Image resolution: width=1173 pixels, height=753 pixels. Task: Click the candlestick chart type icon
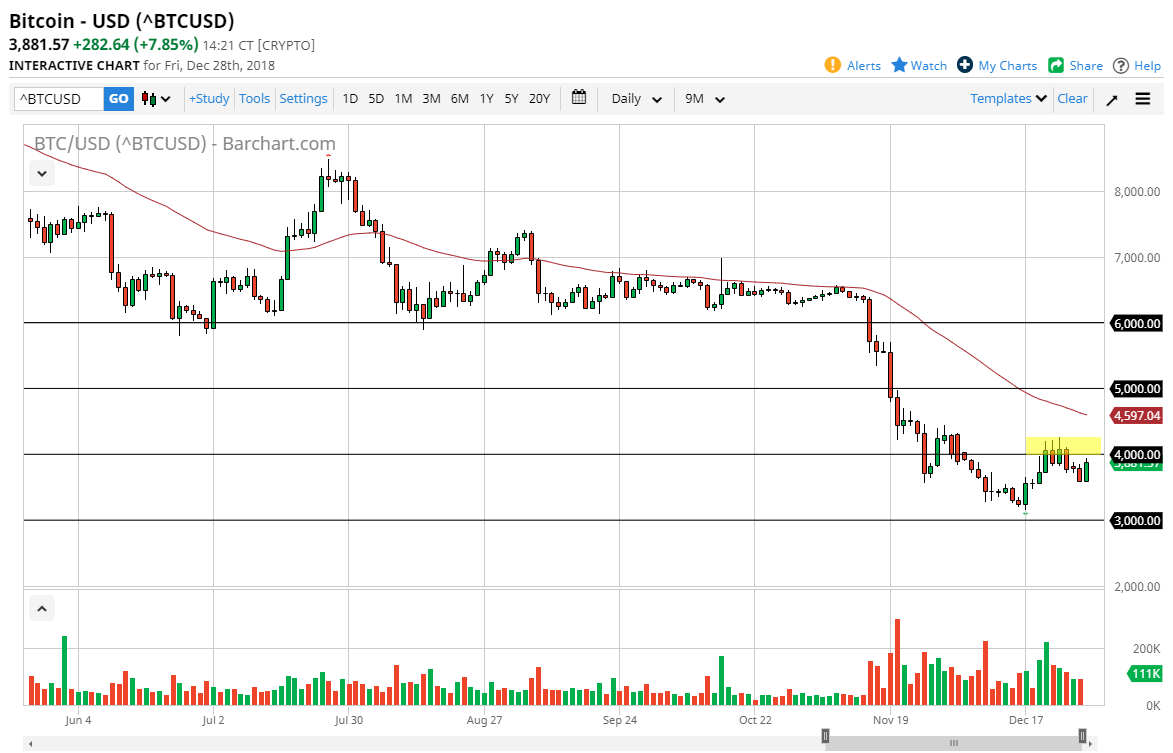[x=148, y=99]
